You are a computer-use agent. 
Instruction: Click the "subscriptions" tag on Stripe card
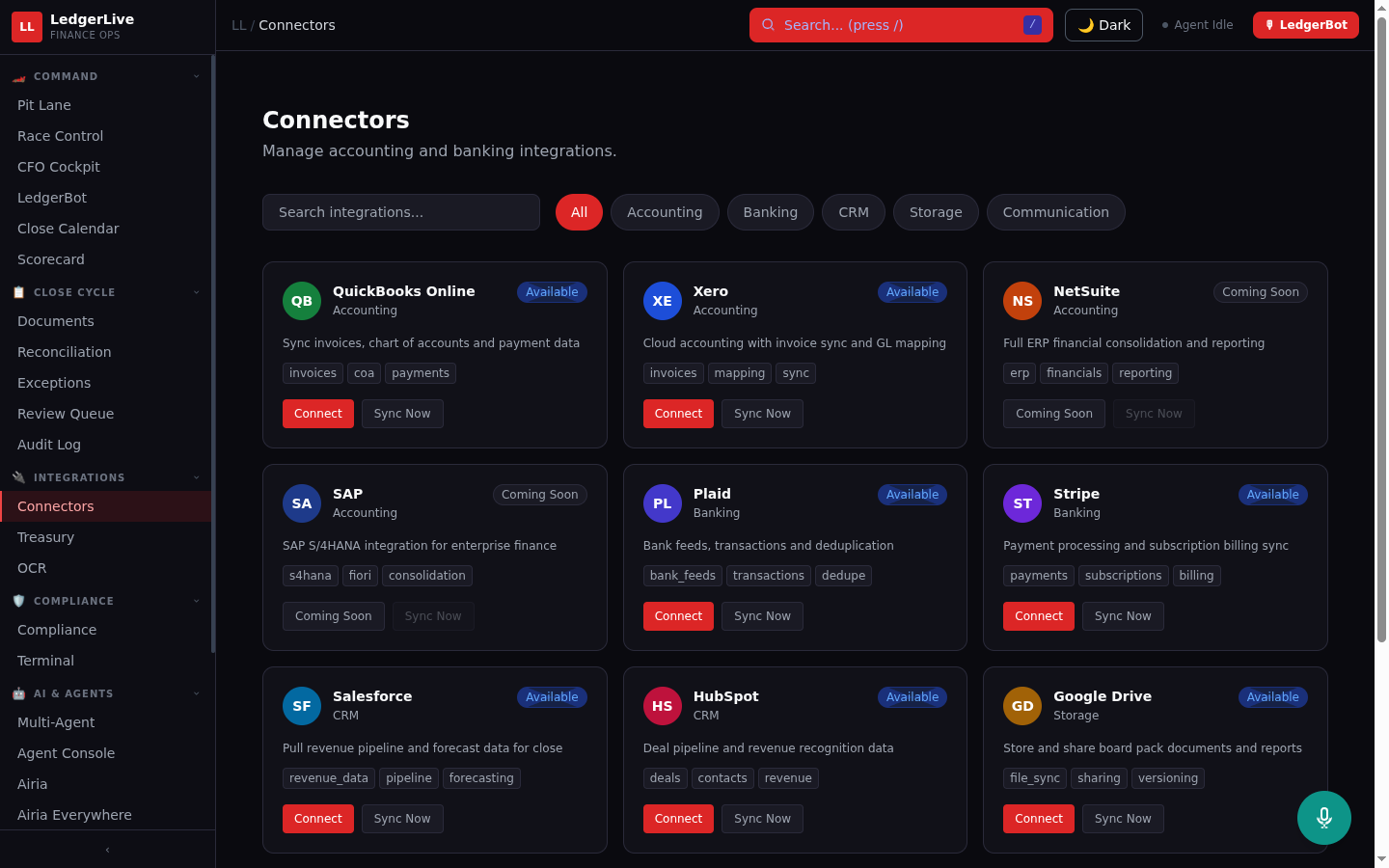click(1124, 576)
